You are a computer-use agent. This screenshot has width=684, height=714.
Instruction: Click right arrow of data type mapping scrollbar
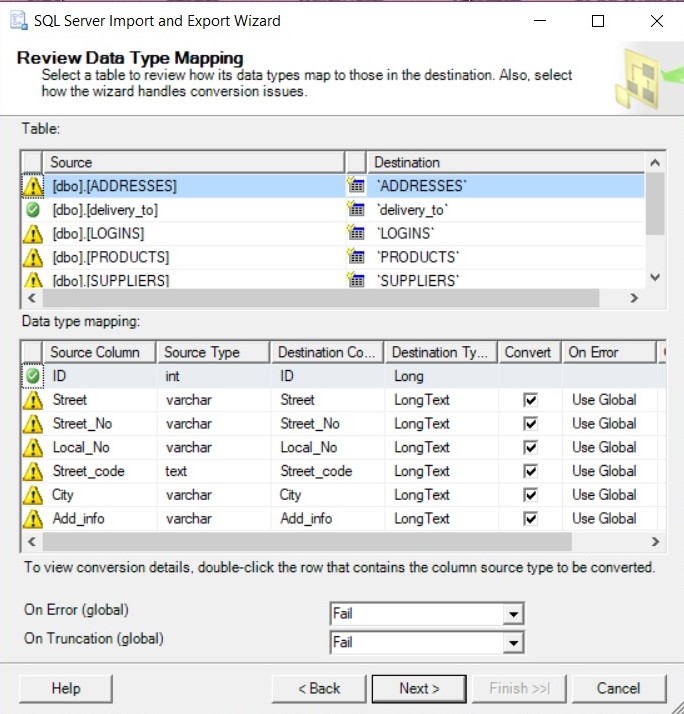tap(655, 541)
